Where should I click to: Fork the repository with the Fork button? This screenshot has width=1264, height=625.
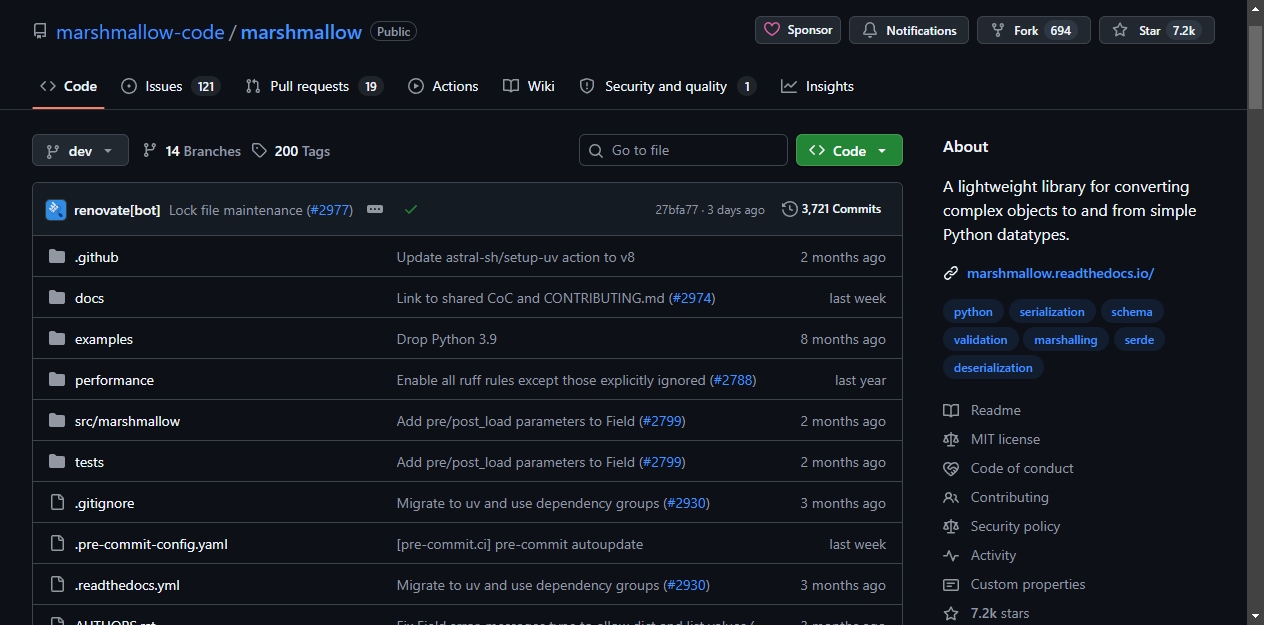click(1034, 30)
